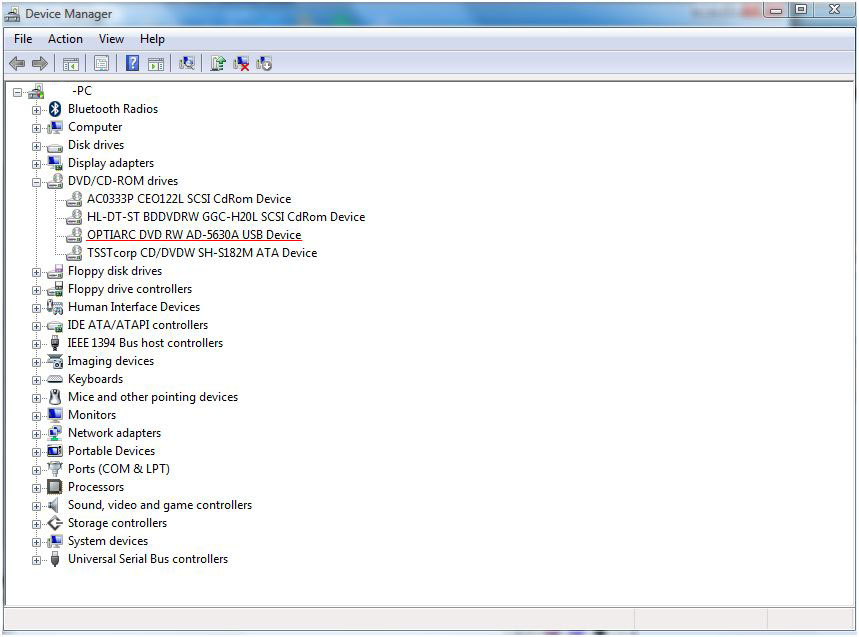Screen dimensions: 859x637
Task: Click the Uninstall device toolbar icon
Action: point(241,63)
